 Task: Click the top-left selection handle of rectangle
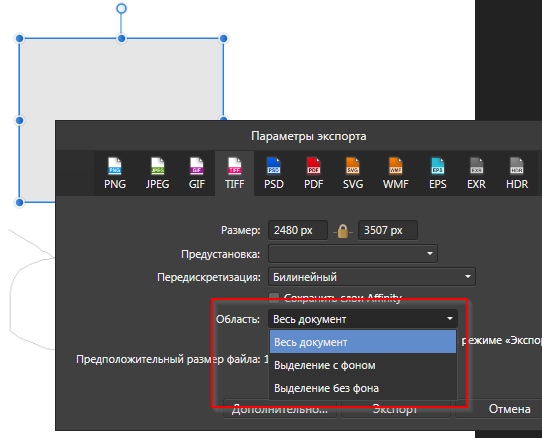20,38
